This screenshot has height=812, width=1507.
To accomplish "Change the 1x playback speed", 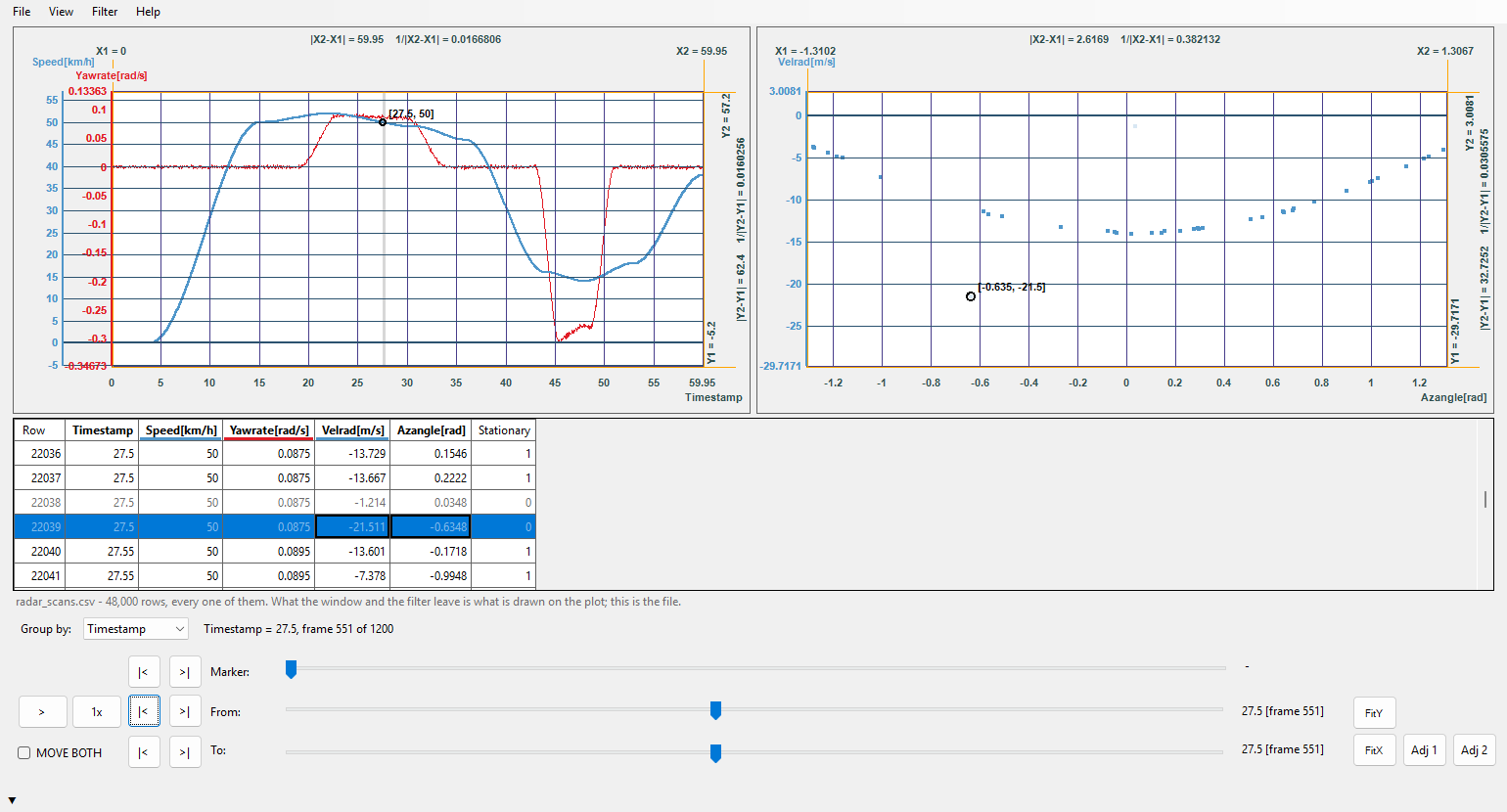I will [x=97, y=711].
